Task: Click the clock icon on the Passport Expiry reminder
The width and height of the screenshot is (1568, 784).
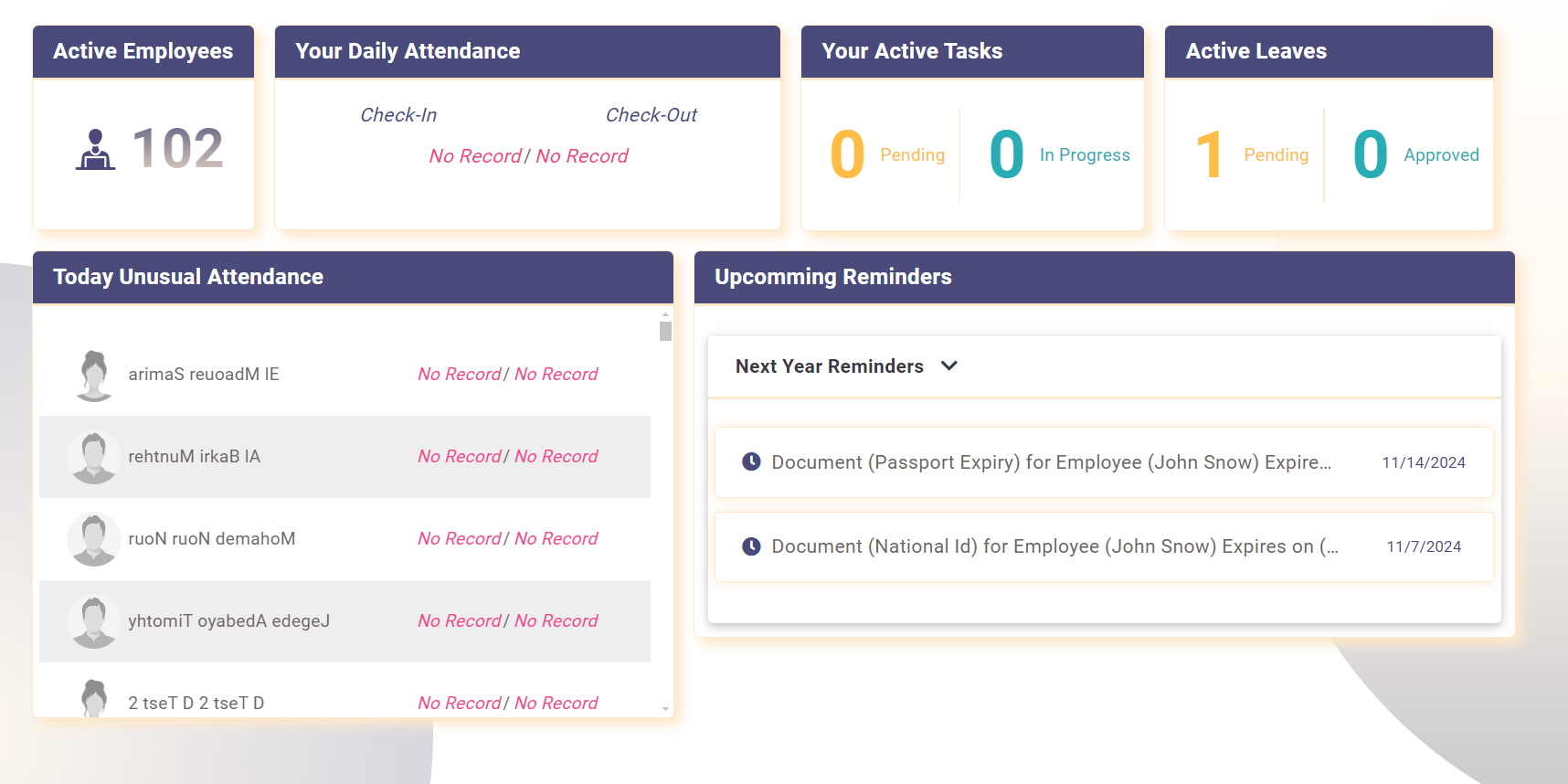Action: [x=750, y=462]
